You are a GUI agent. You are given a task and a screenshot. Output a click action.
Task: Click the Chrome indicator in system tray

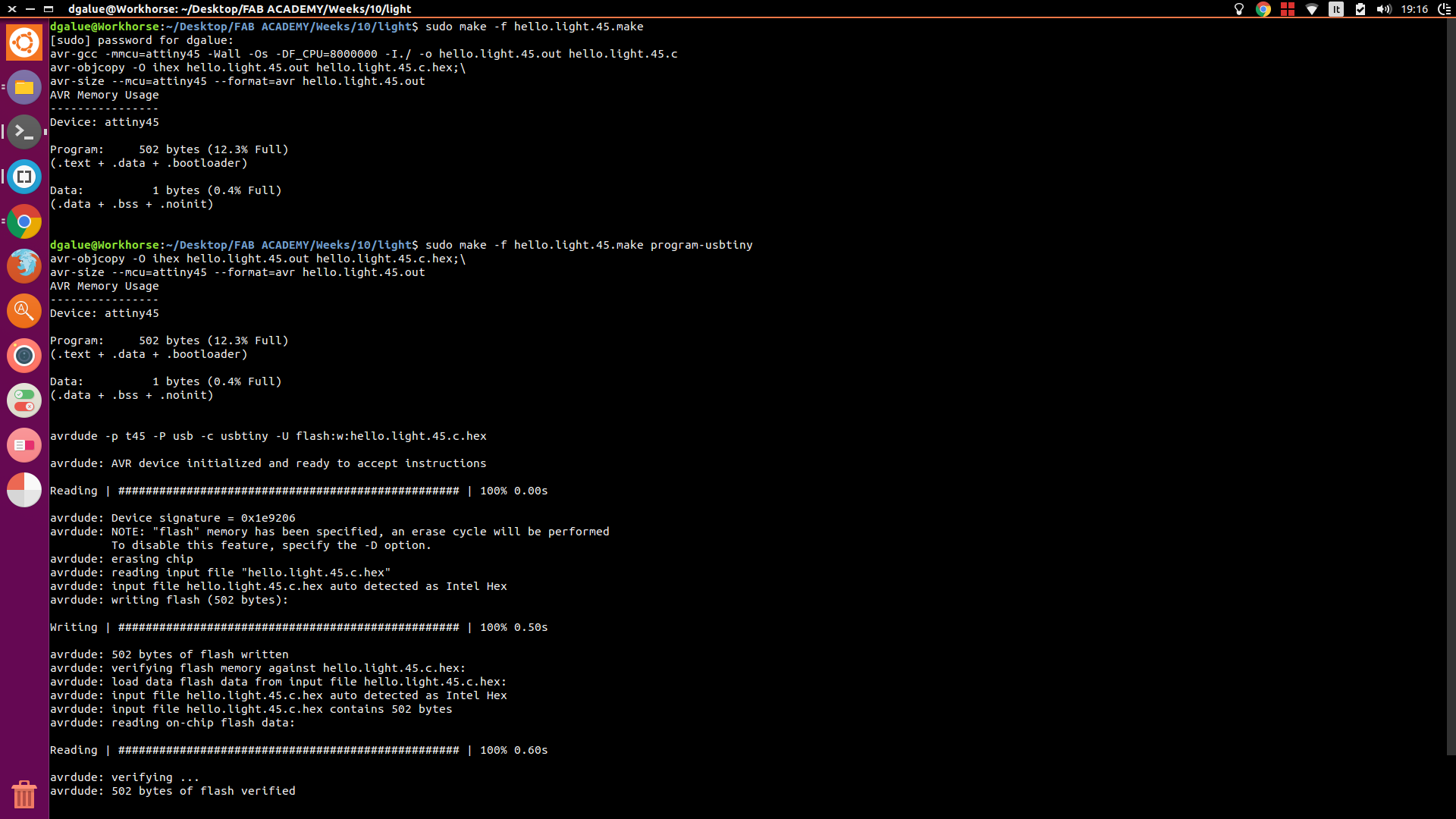pyautogui.click(x=1263, y=9)
